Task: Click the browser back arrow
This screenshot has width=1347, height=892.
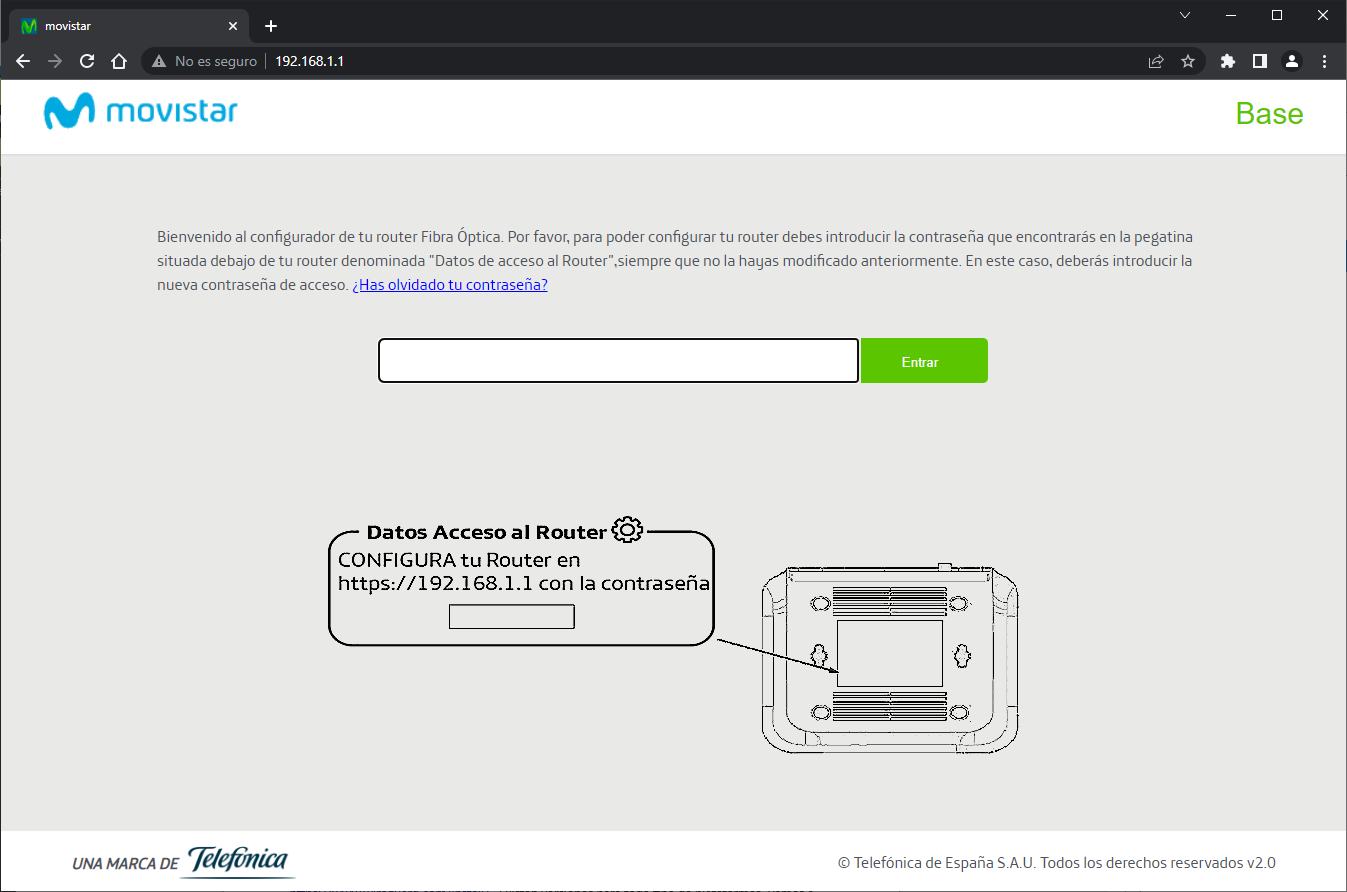Action: [x=23, y=61]
